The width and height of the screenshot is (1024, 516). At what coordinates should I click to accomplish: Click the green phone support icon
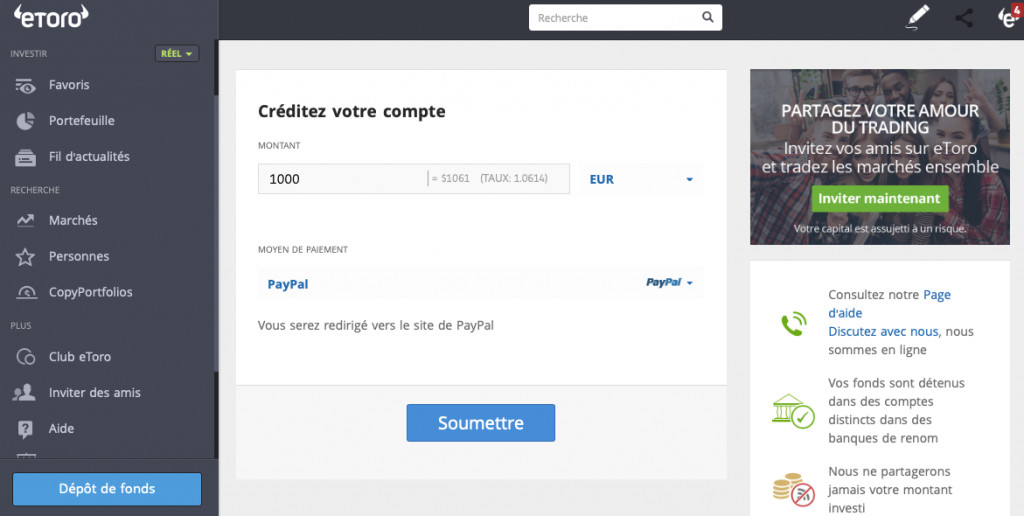[793, 323]
